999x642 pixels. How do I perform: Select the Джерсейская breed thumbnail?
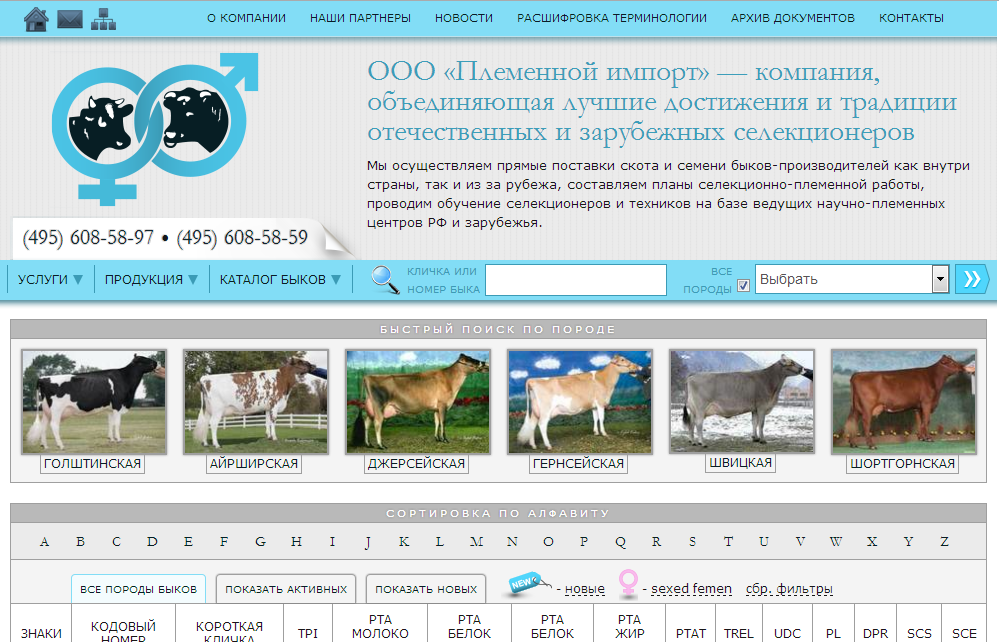(x=418, y=402)
